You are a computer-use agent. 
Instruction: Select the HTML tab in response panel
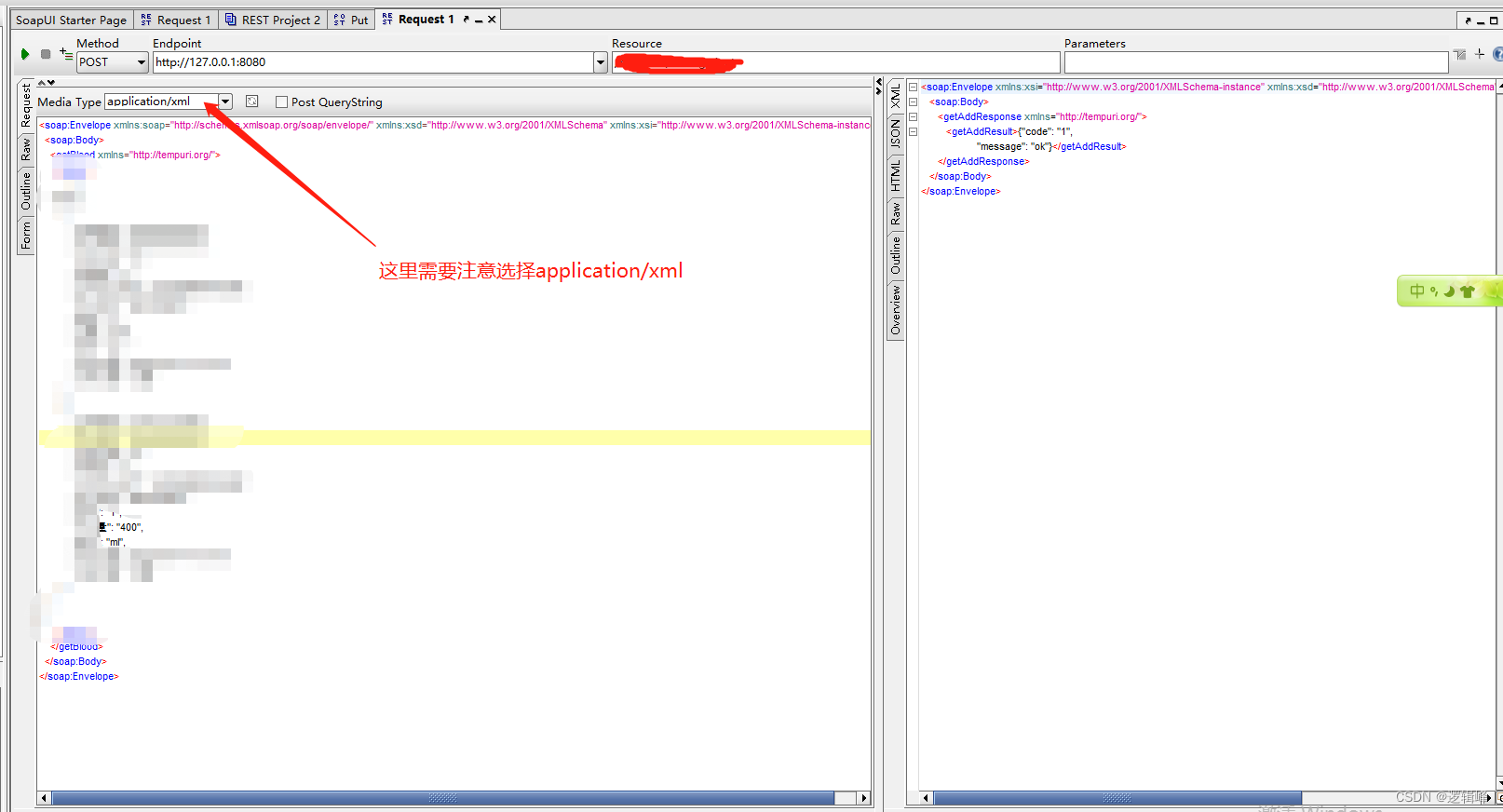tap(896, 175)
